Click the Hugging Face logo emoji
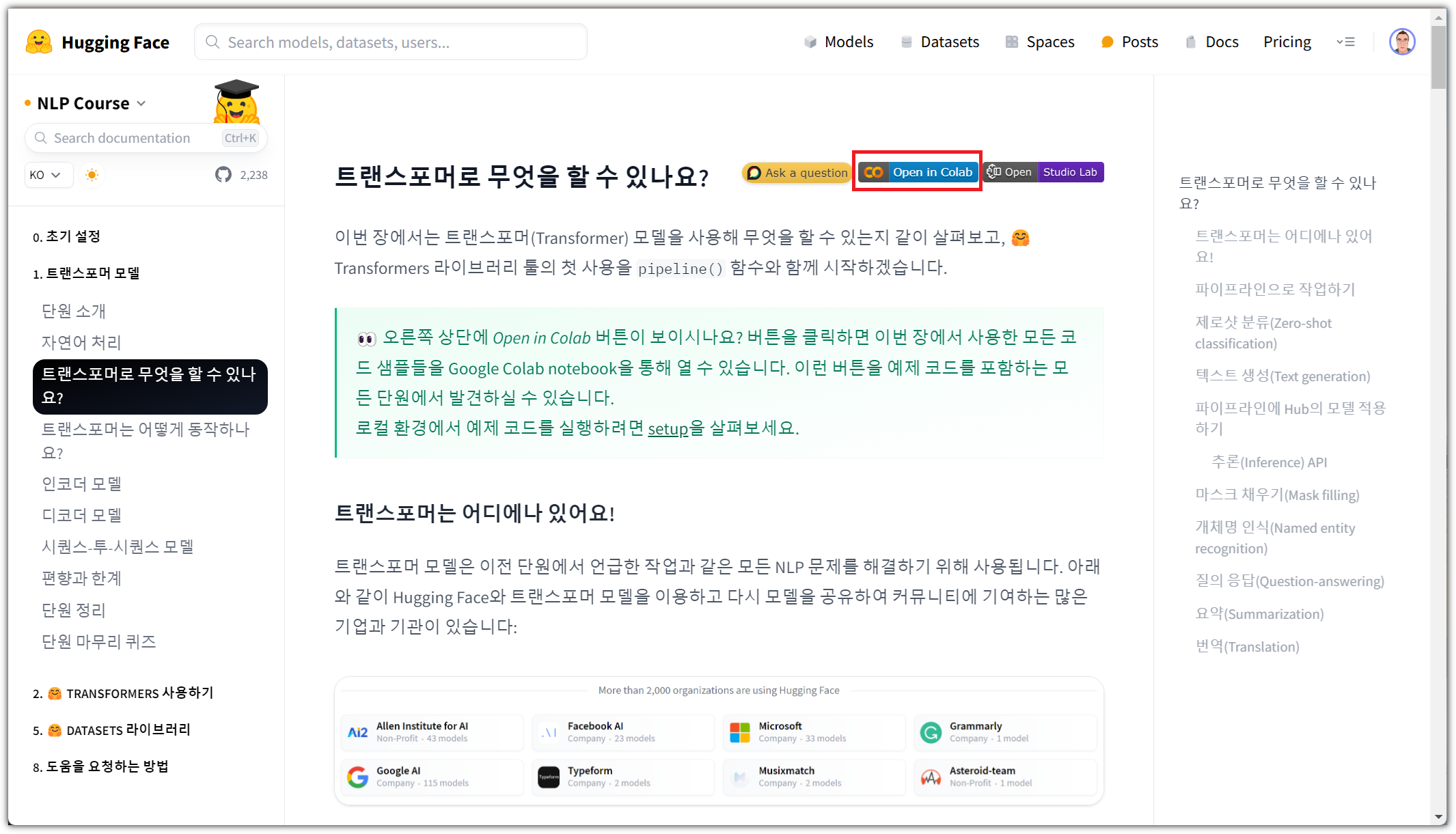Screen dimensions: 1456x834 pos(39,42)
